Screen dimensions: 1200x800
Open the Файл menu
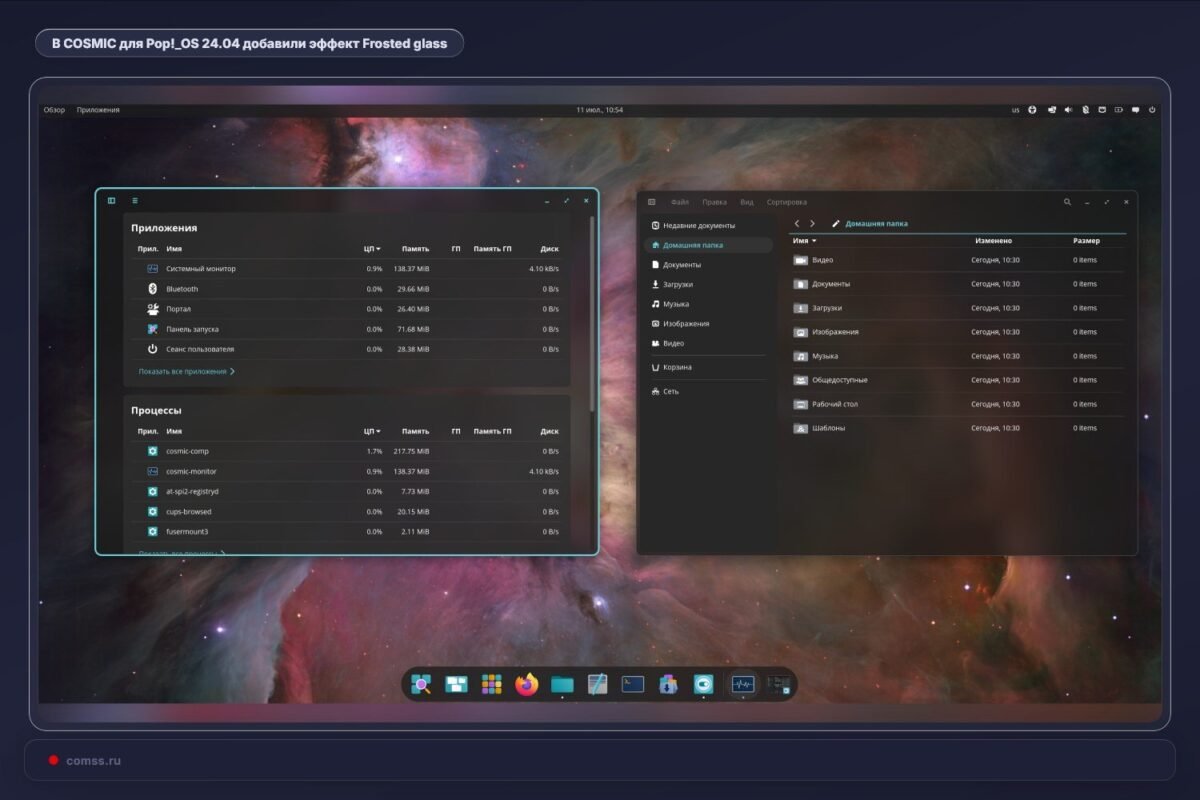click(x=680, y=202)
